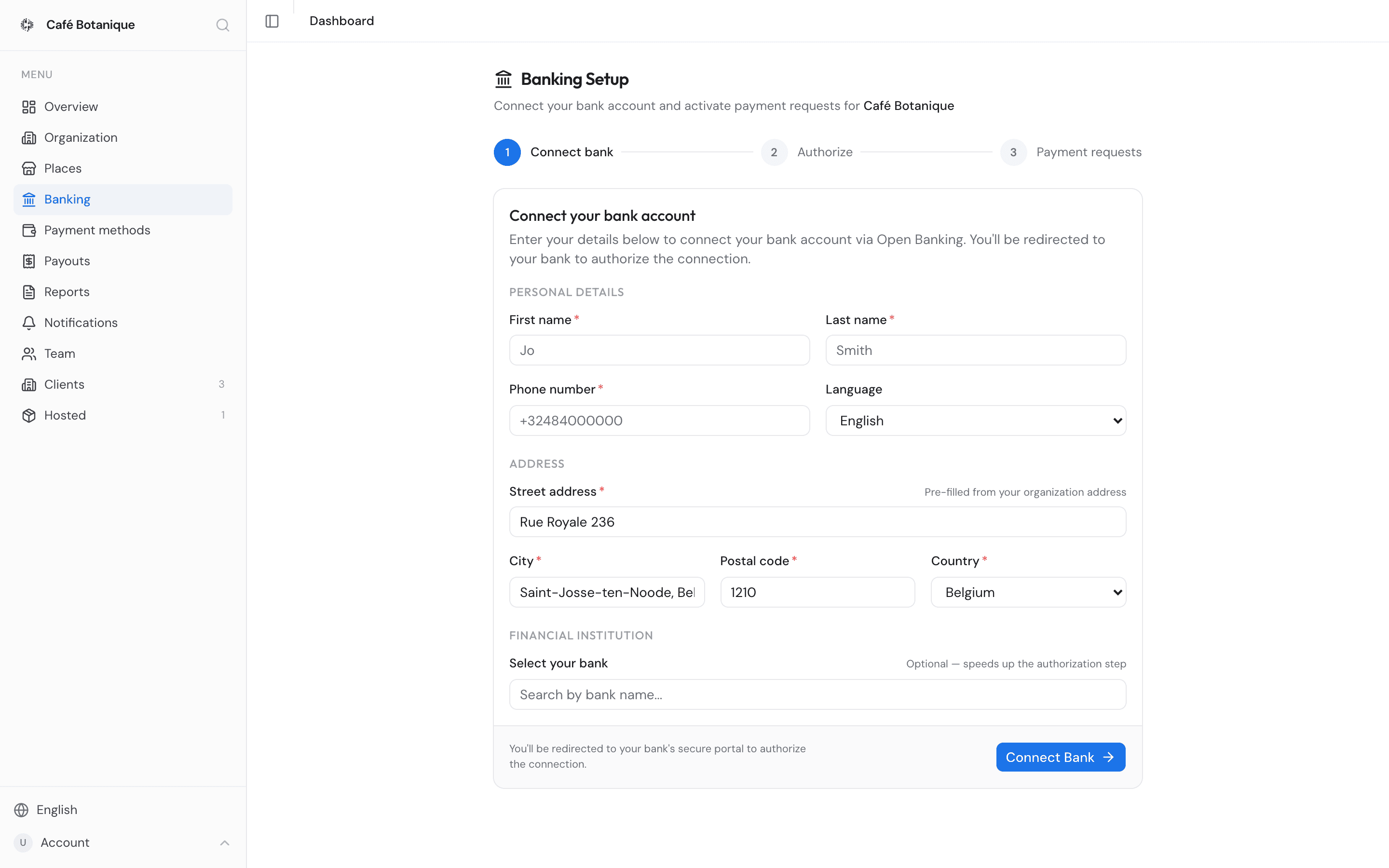The height and width of the screenshot is (868, 1389).
Task: Open Clients menu item with badge 3
Action: [123, 385]
